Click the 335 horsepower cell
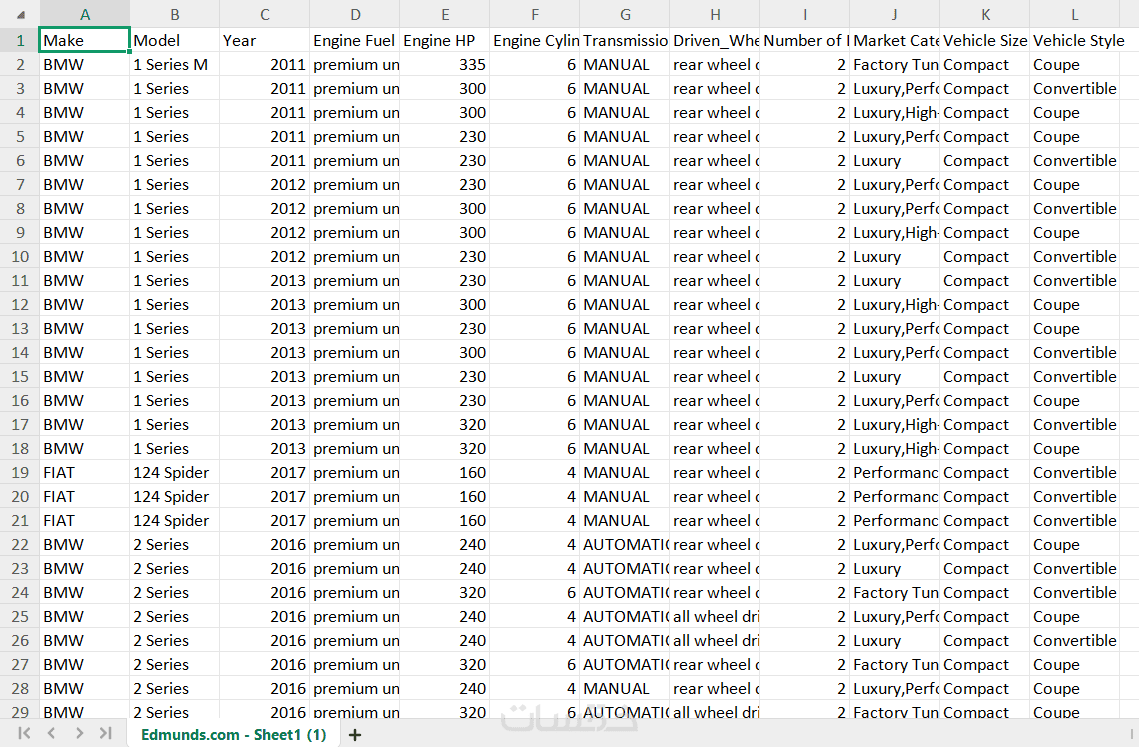Viewport: 1139px width, 747px height. point(445,65)
